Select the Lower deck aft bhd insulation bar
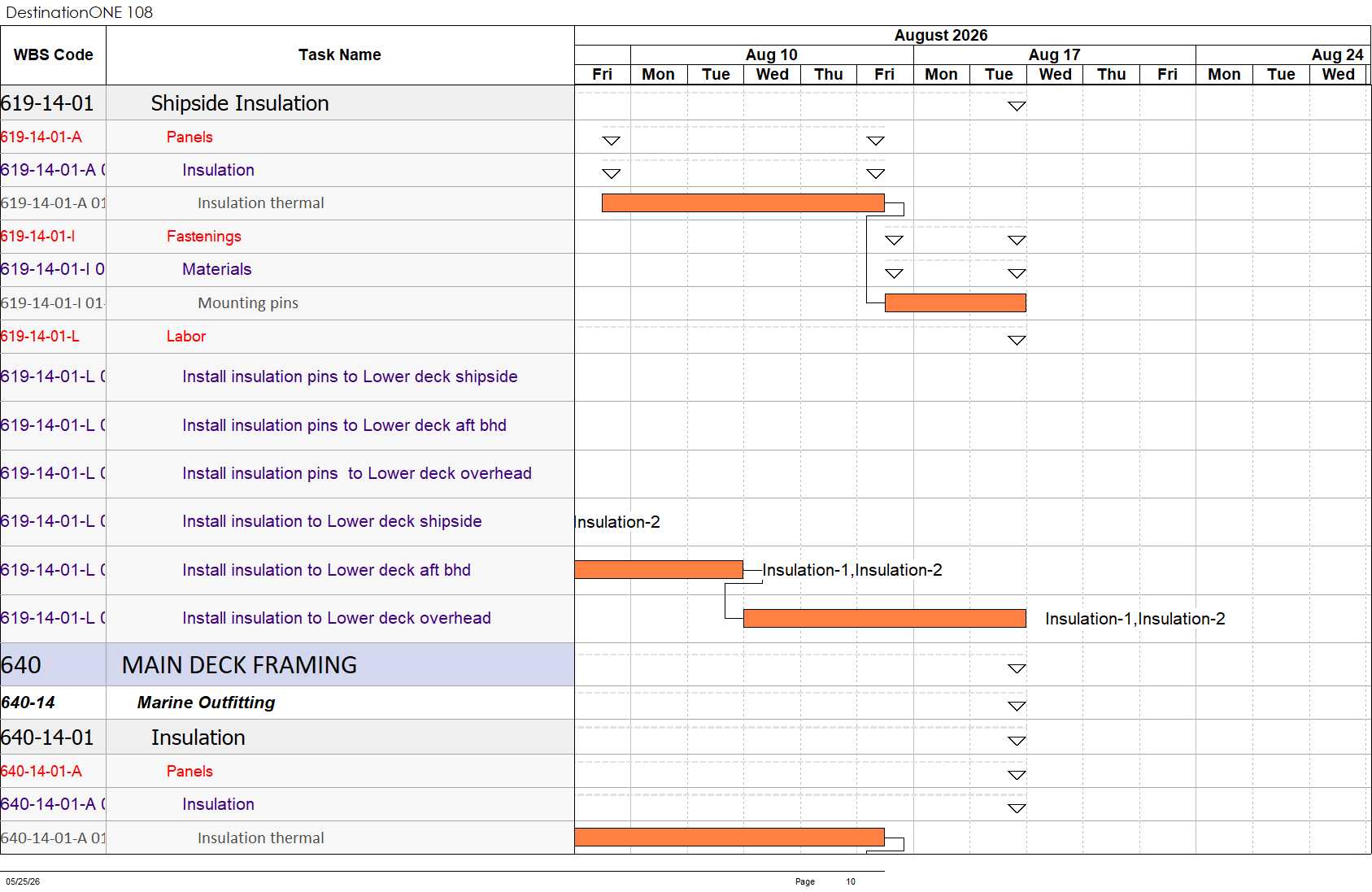The width and height of the screenshot is (1372, 892). (x=659, y=570)
